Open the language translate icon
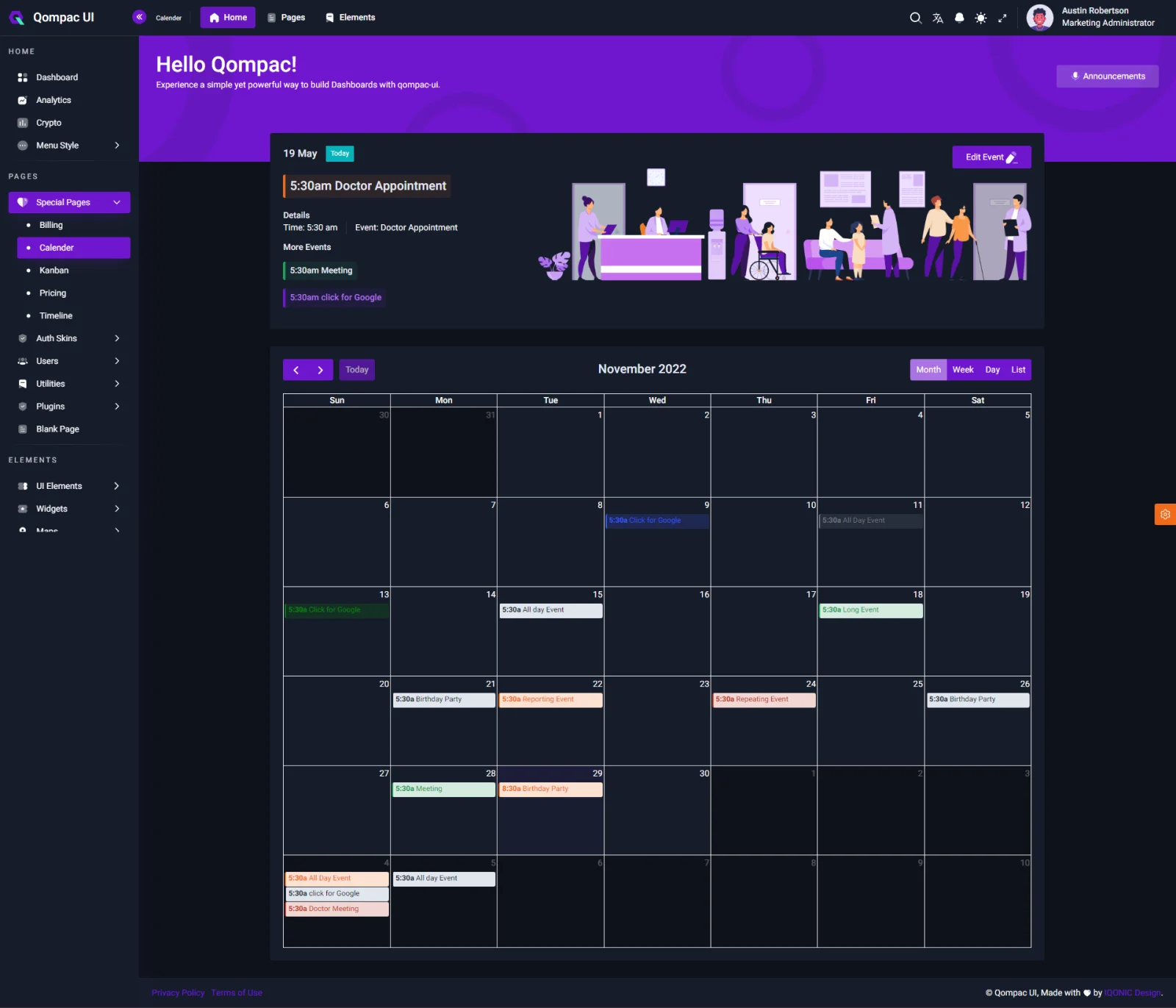The image size is (1176, 1008). (937, 18)
